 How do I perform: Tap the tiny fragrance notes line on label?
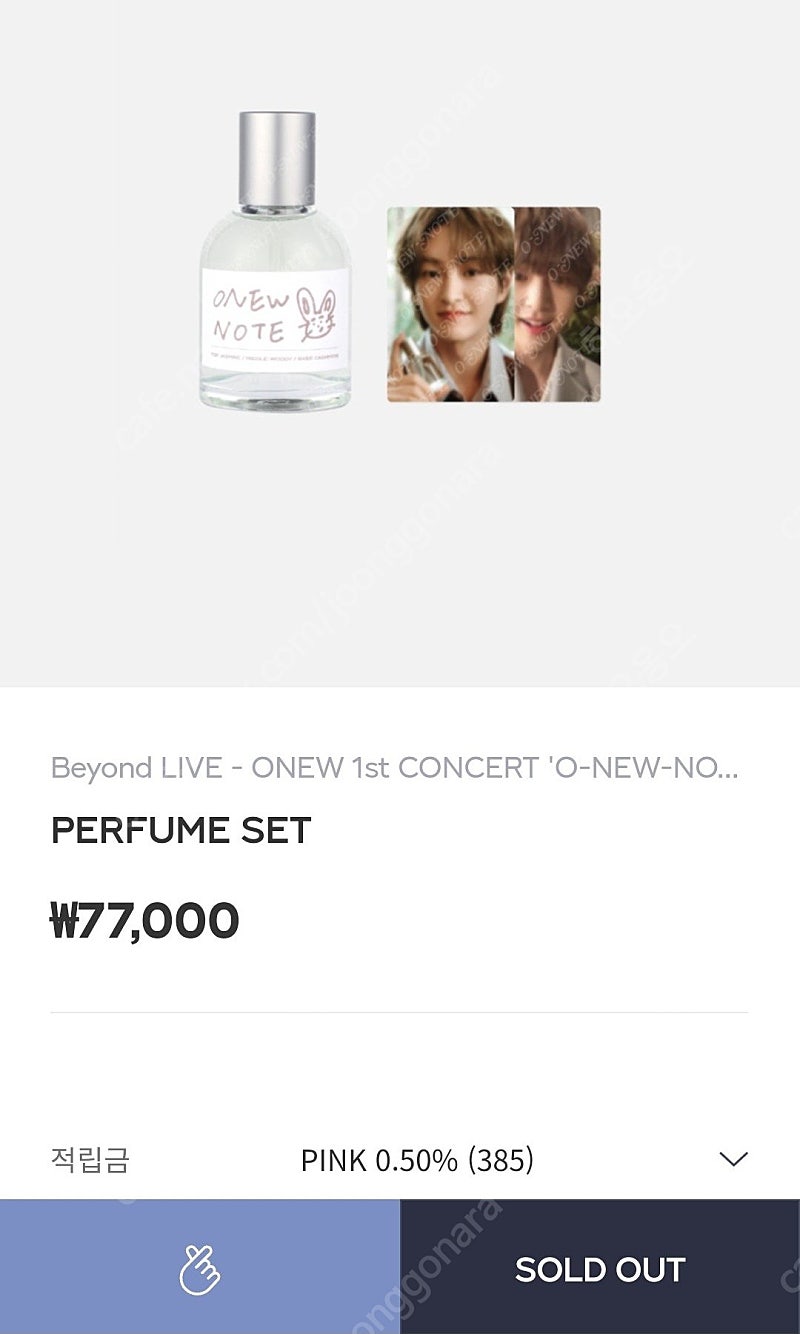(276, 355)
